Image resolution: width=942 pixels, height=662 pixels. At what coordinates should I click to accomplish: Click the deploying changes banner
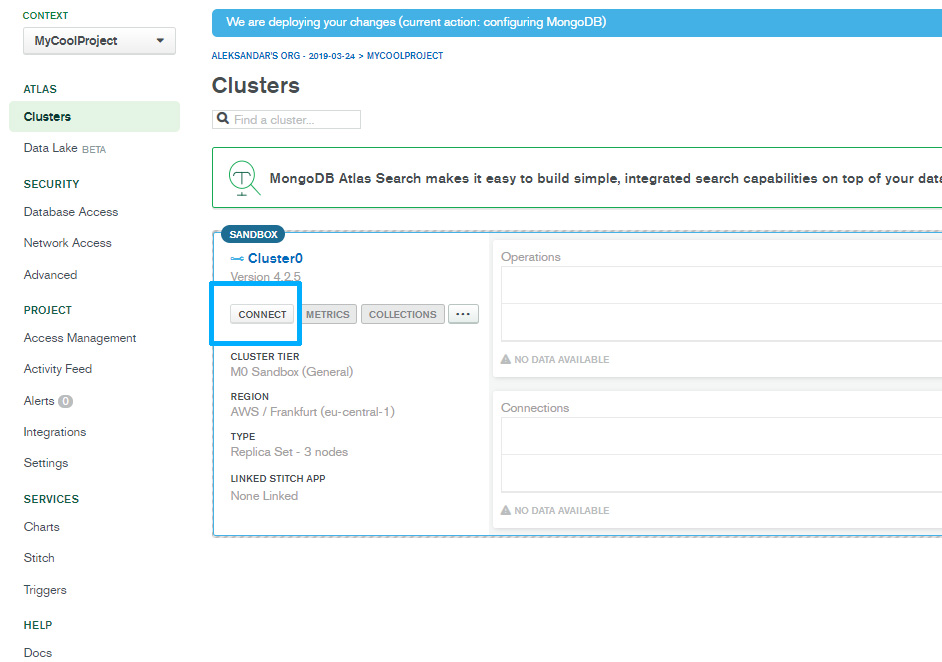pos(577,22)
